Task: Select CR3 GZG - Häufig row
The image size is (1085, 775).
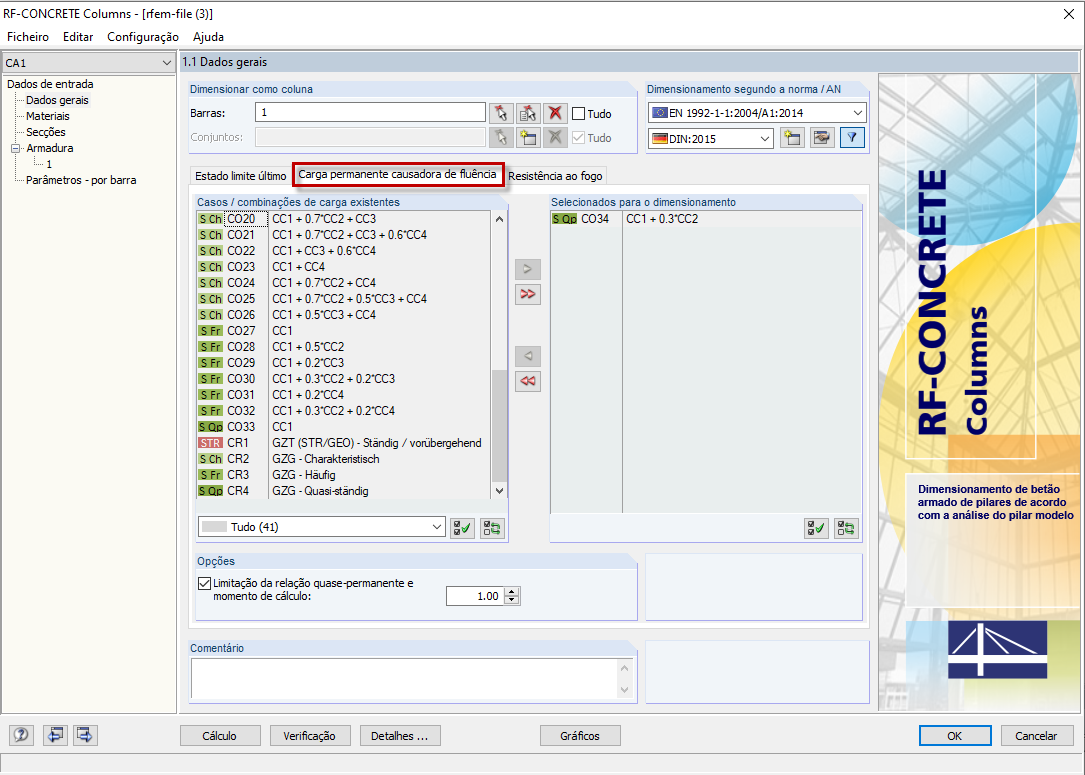Action: click(x=344, y=475)
